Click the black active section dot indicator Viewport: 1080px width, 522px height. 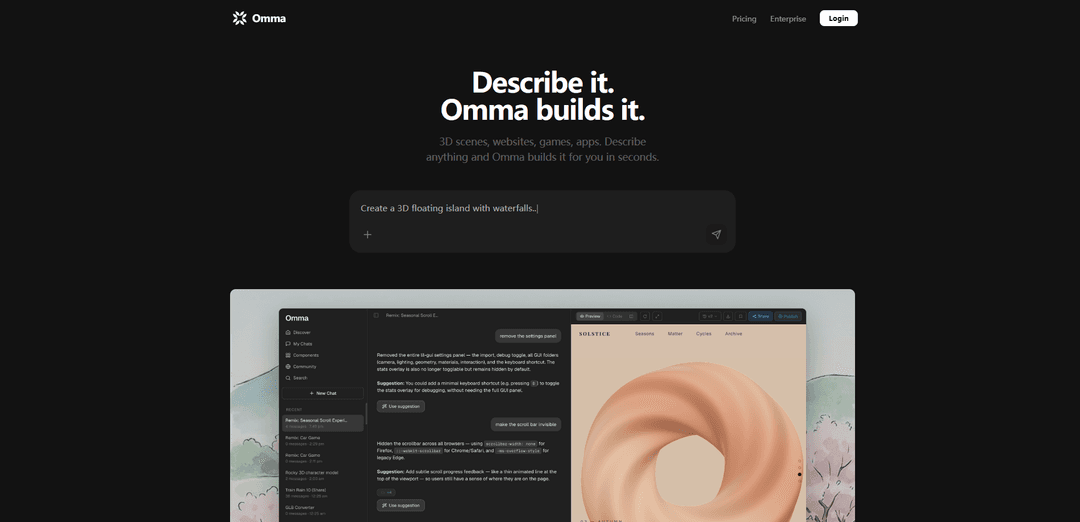[x=799, y=474]
